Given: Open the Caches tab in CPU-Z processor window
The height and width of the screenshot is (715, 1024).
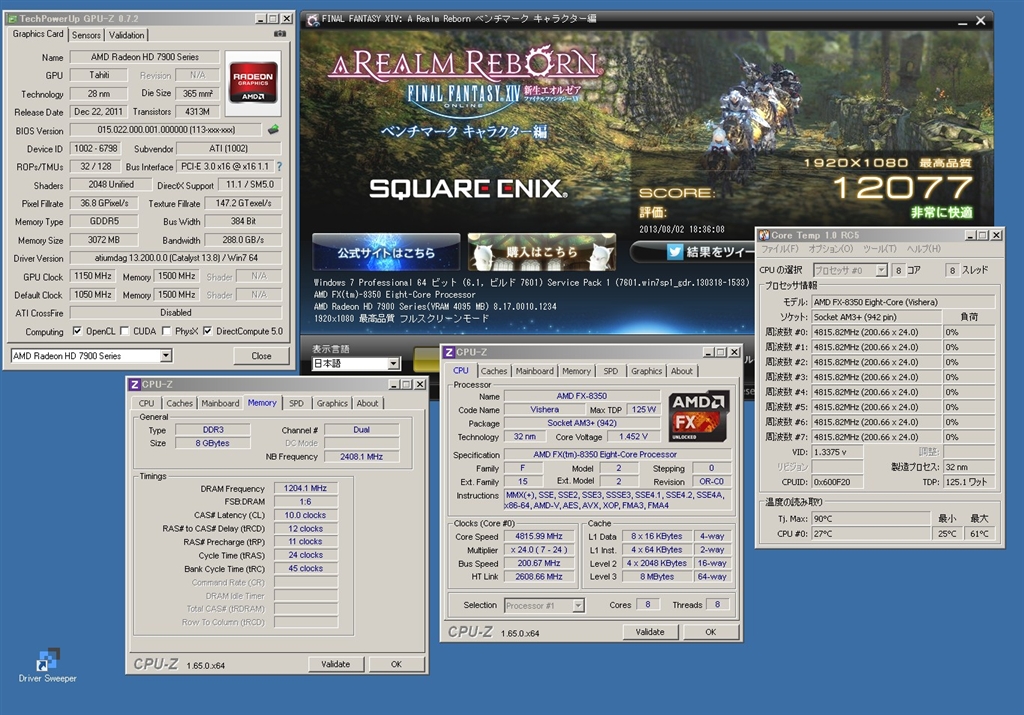Looking at the screenshot, I should 494,371.
